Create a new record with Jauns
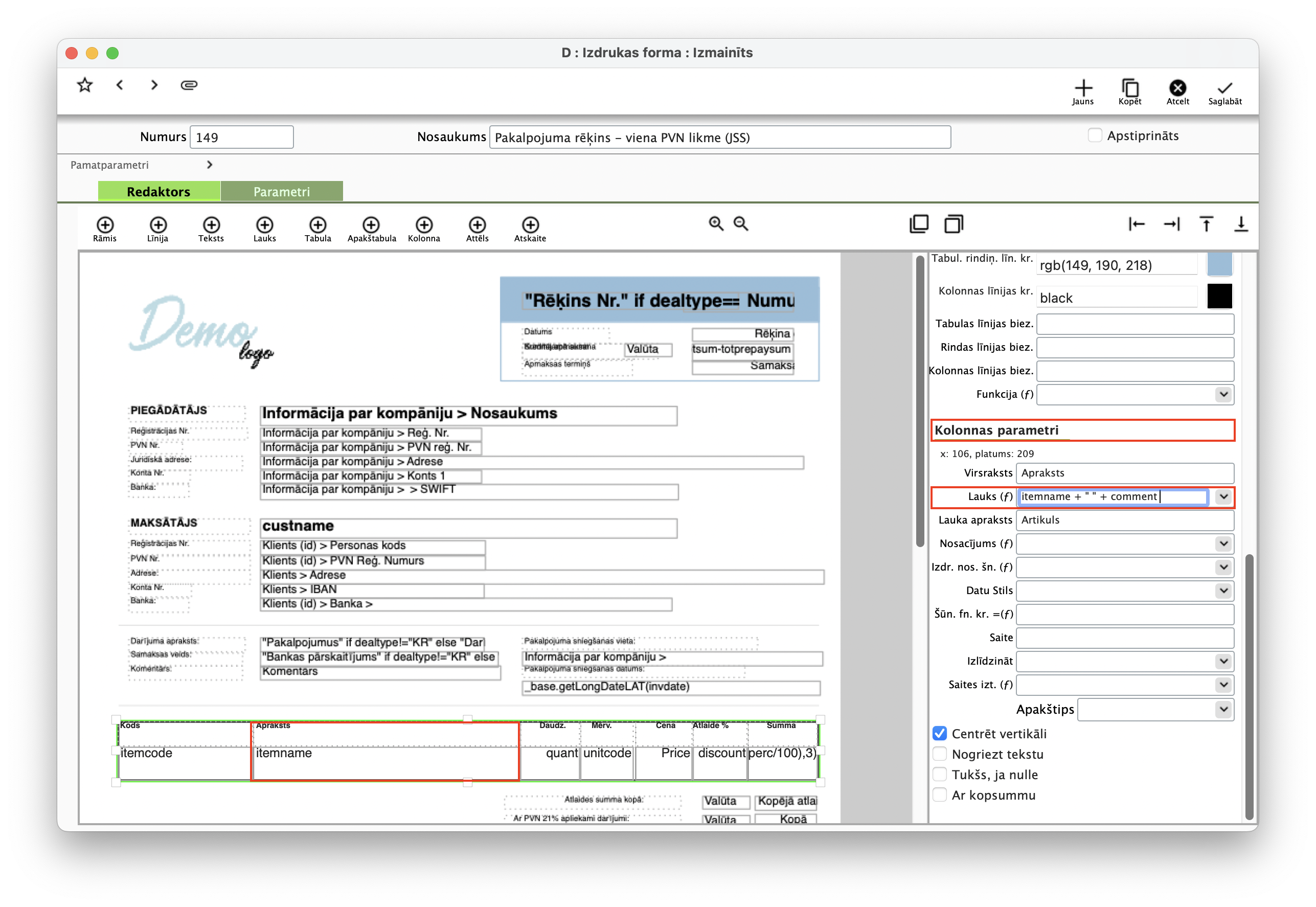The height and width of the screenshot is (907, 1316). (x=1082, y=92)
